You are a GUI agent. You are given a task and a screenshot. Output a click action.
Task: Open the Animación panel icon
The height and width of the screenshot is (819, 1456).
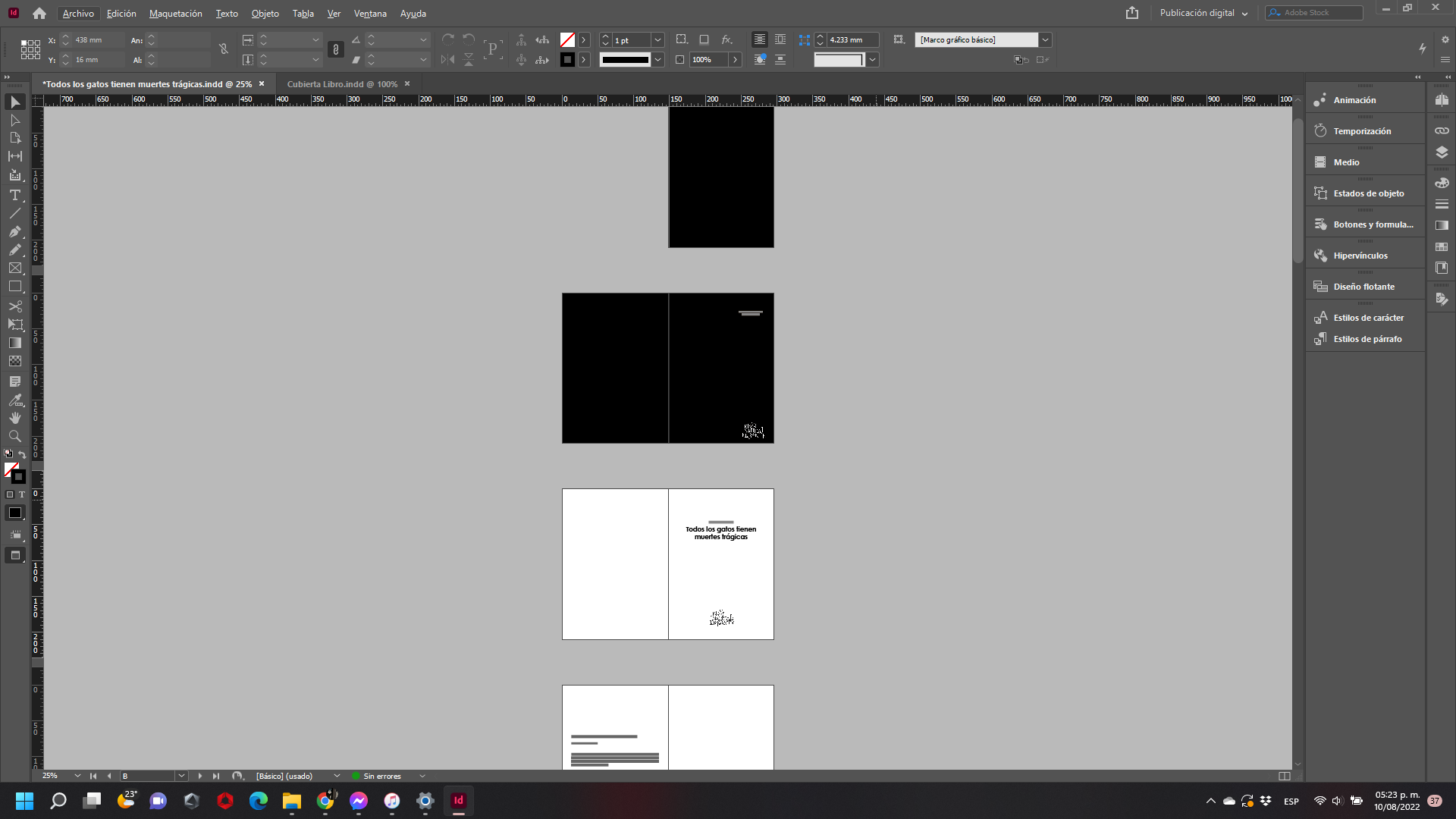click(x=1320, y=100)
